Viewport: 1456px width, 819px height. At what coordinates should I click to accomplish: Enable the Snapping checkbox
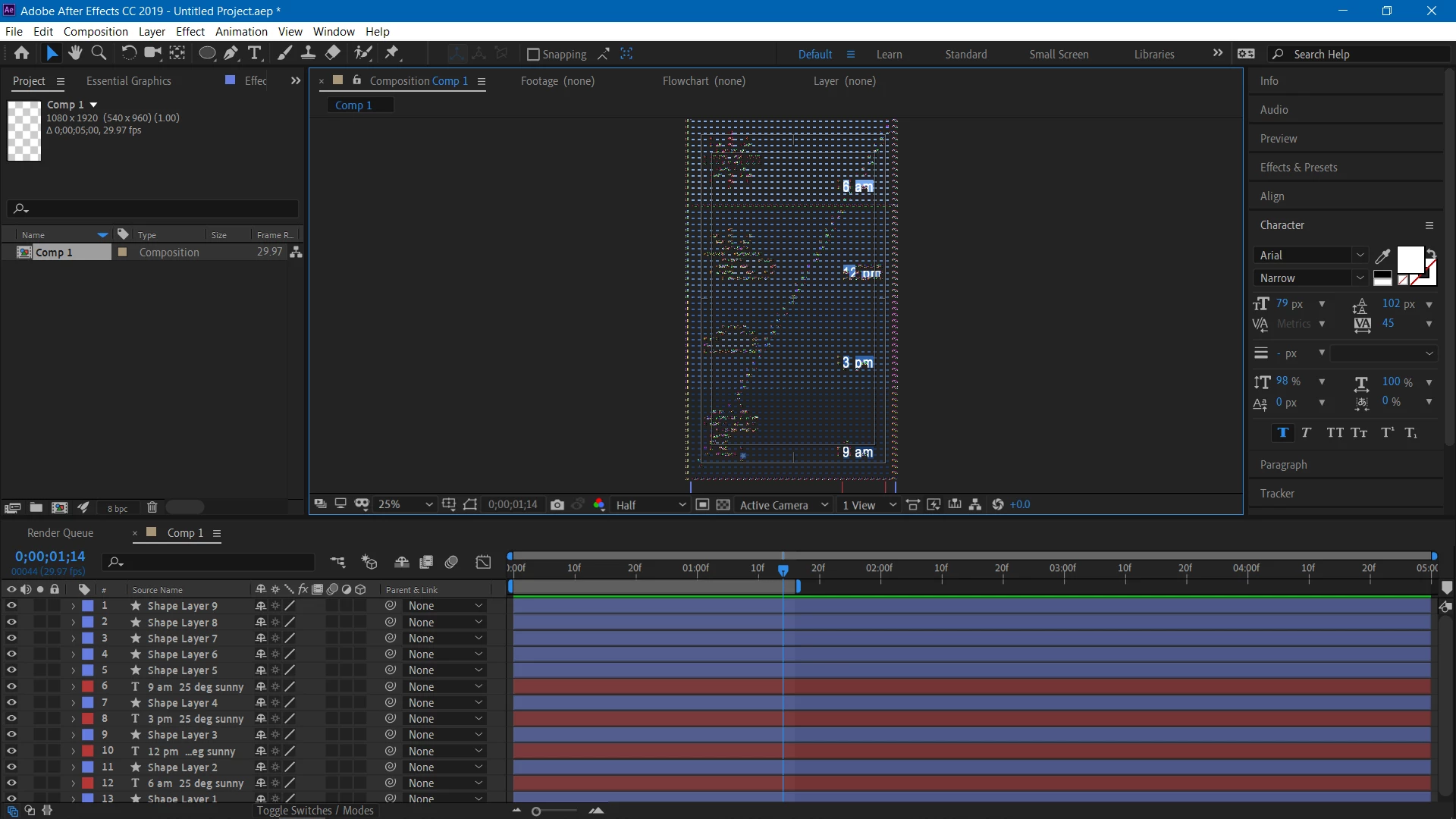point(533,55)
